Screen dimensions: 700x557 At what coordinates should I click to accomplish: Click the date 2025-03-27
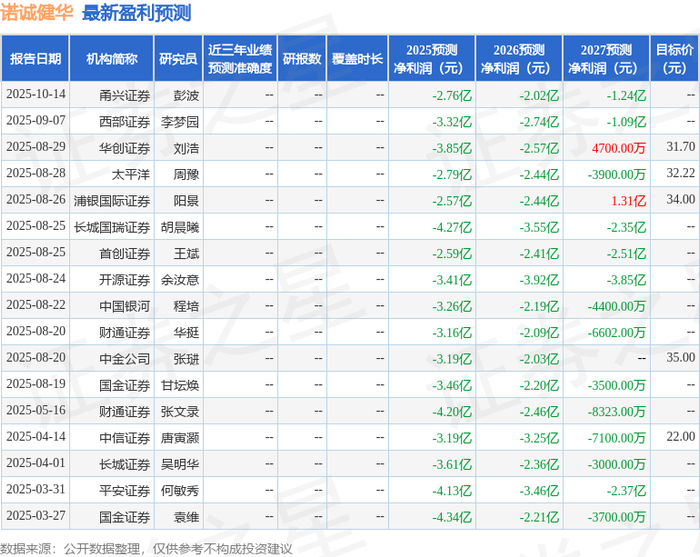pyautogui.click(x=36, y=515)
